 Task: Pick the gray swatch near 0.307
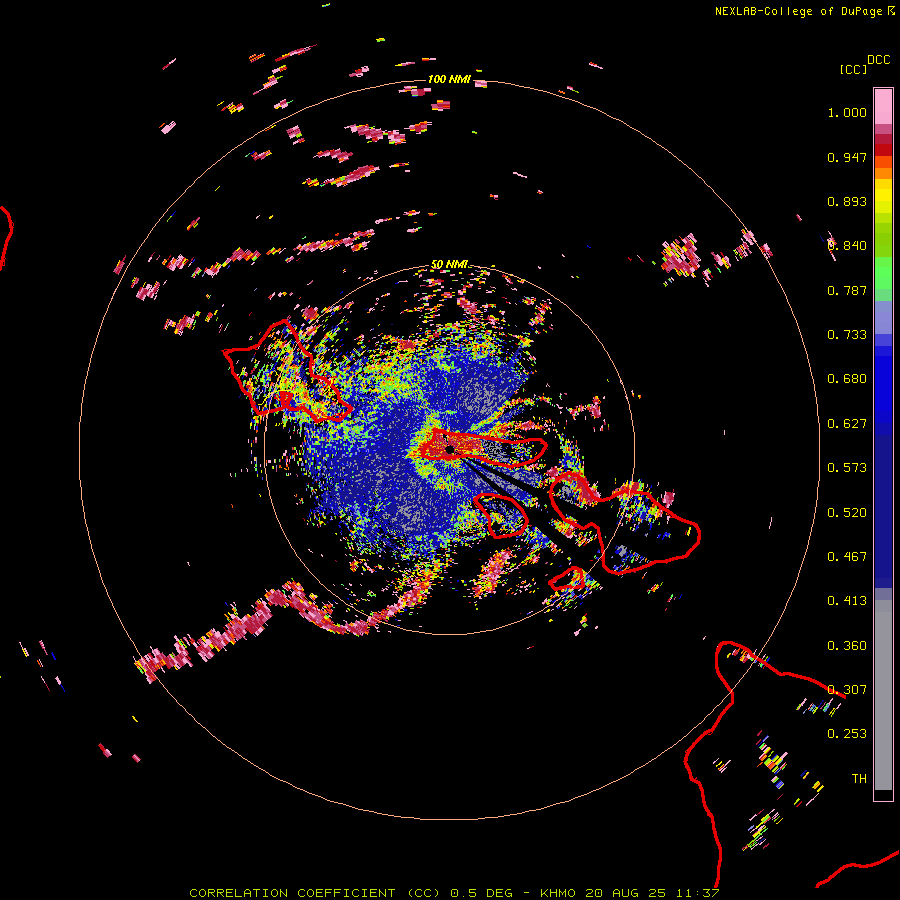tap(883, 695)
